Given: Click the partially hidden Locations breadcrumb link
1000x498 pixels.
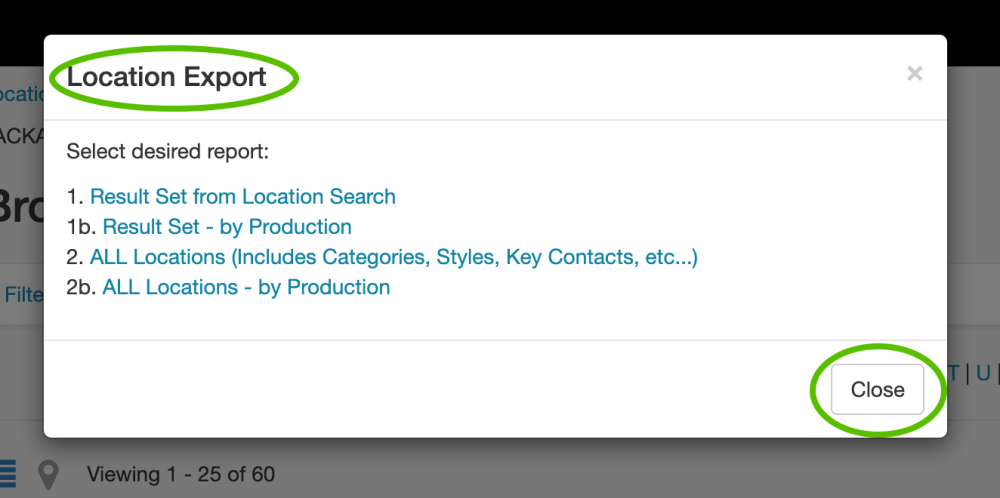Looking at the screenshot, I should tap(22, 94).
